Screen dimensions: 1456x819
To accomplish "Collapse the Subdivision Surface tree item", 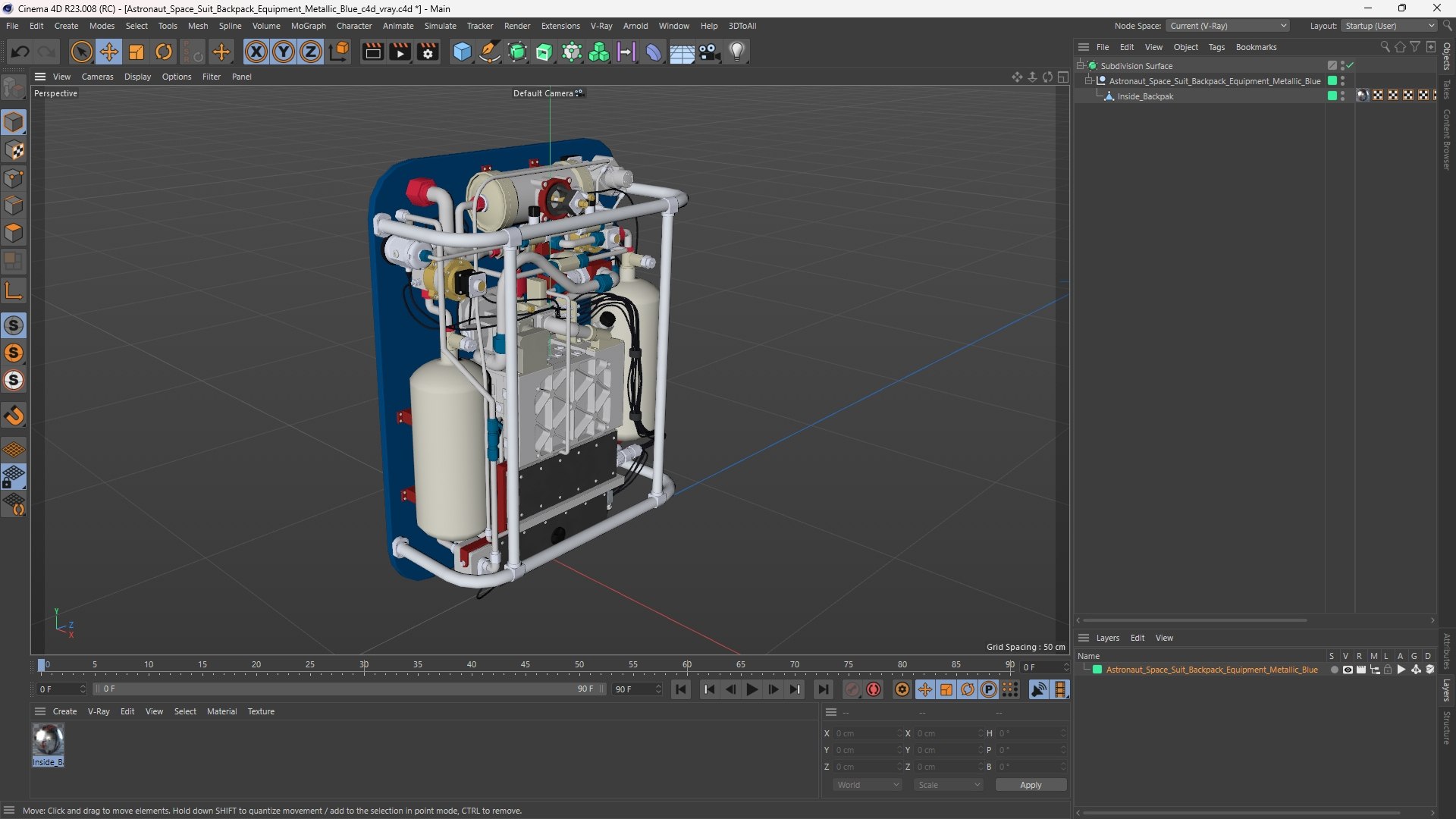I will pos(1081,66).
